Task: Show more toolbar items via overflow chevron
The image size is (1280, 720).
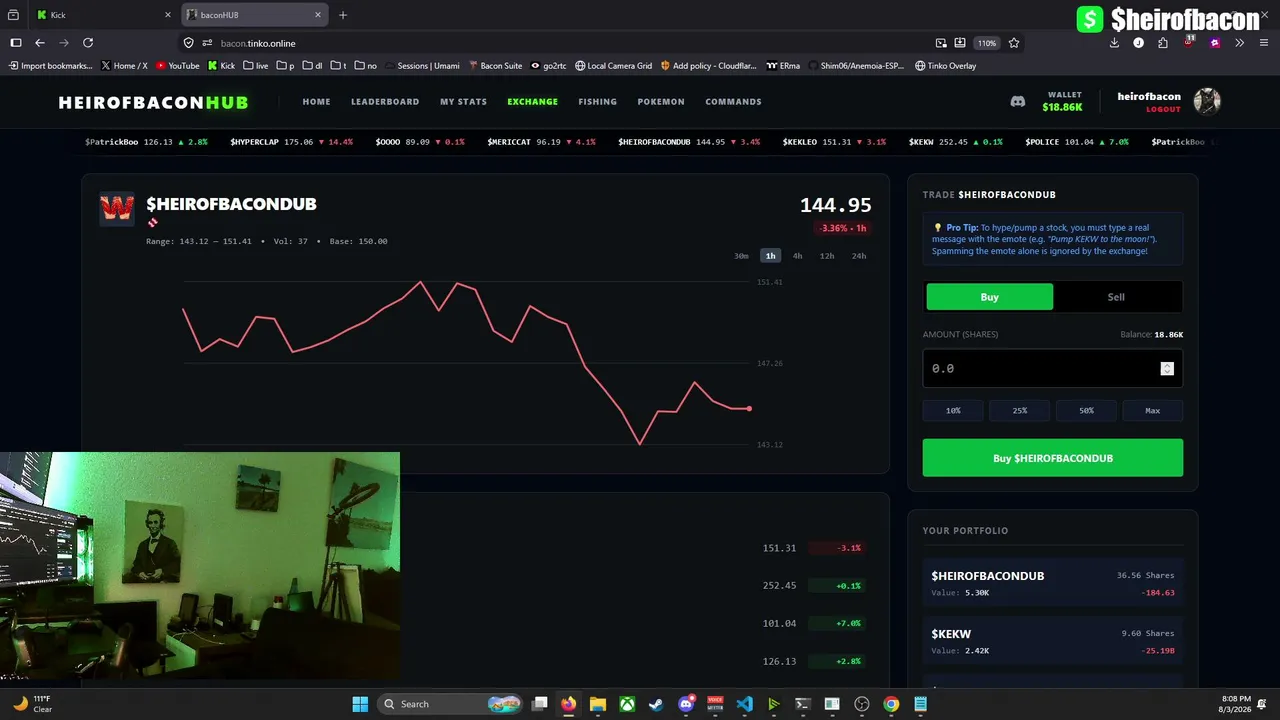Action: (1239, 43)
